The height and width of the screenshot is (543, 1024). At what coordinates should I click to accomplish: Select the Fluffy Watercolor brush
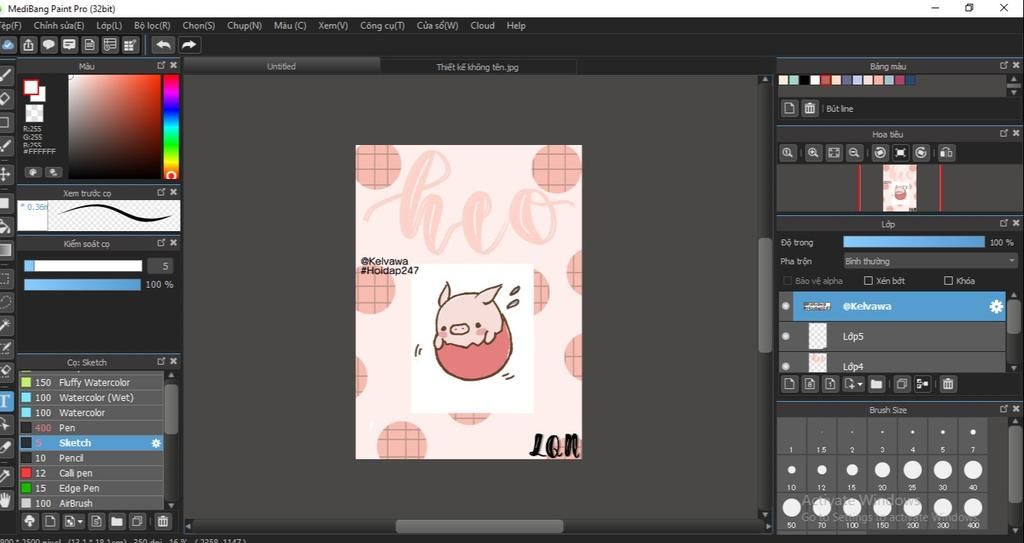(x=91, y=382)
